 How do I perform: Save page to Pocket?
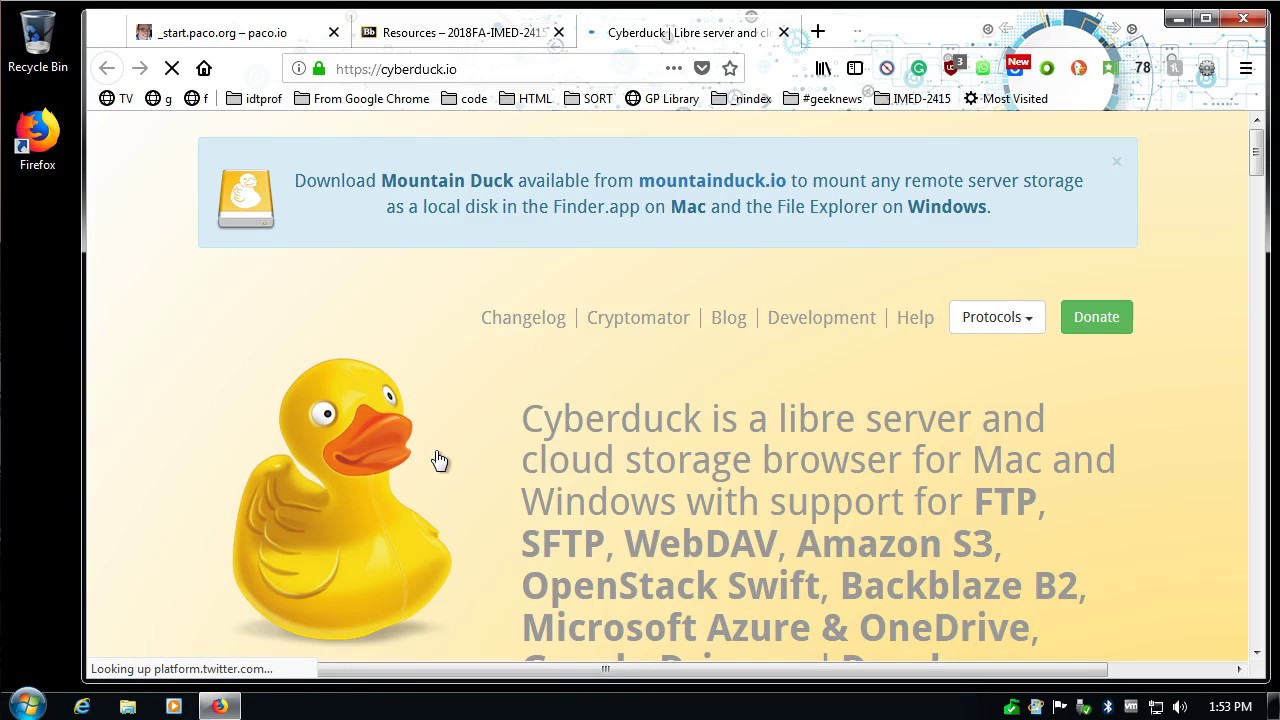(x=702, y=68)
